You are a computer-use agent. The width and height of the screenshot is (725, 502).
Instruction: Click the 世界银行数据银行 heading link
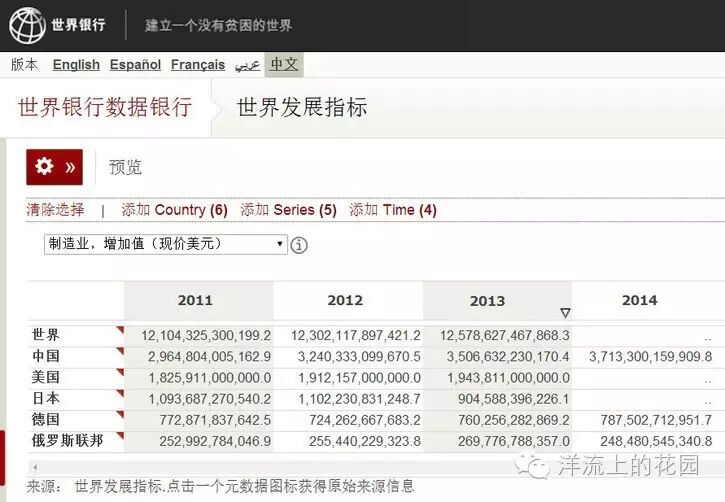pos(105,107)
